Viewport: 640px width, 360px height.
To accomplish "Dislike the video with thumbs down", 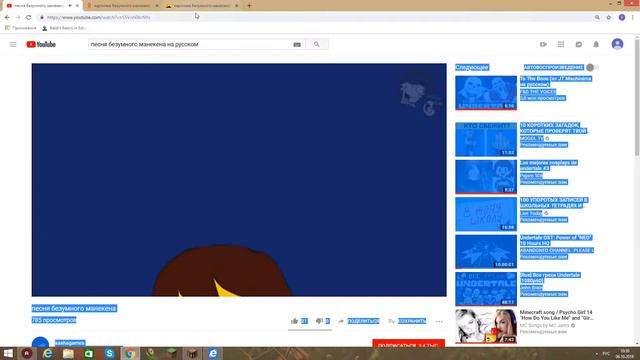I will click(319, 321).
